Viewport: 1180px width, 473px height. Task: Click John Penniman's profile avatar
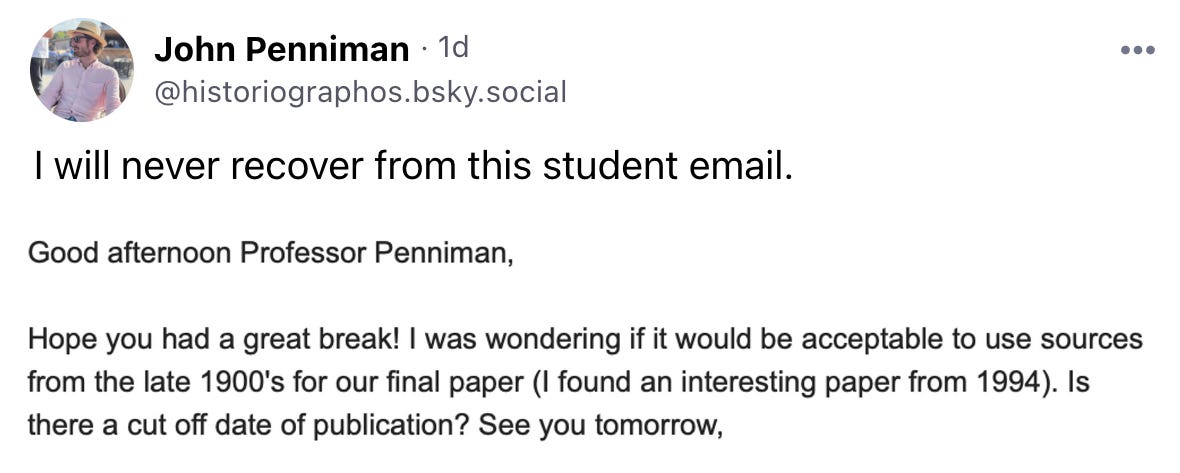tap(82, 69)
